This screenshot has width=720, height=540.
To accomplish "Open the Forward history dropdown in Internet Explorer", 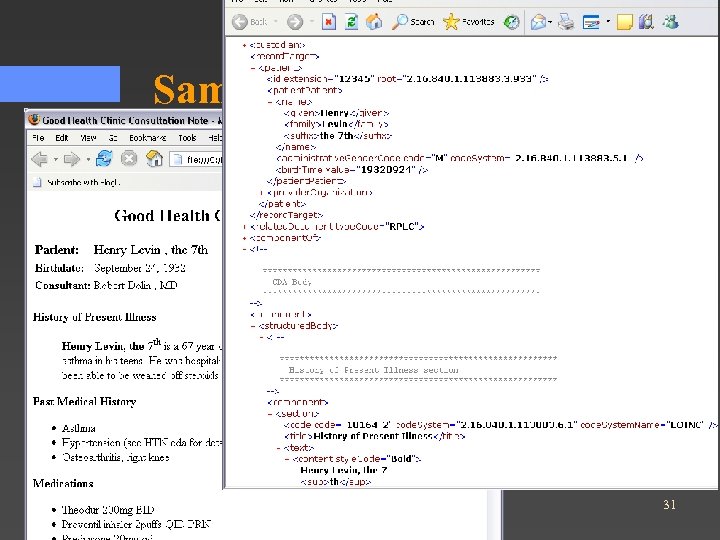I will (311, 22).
